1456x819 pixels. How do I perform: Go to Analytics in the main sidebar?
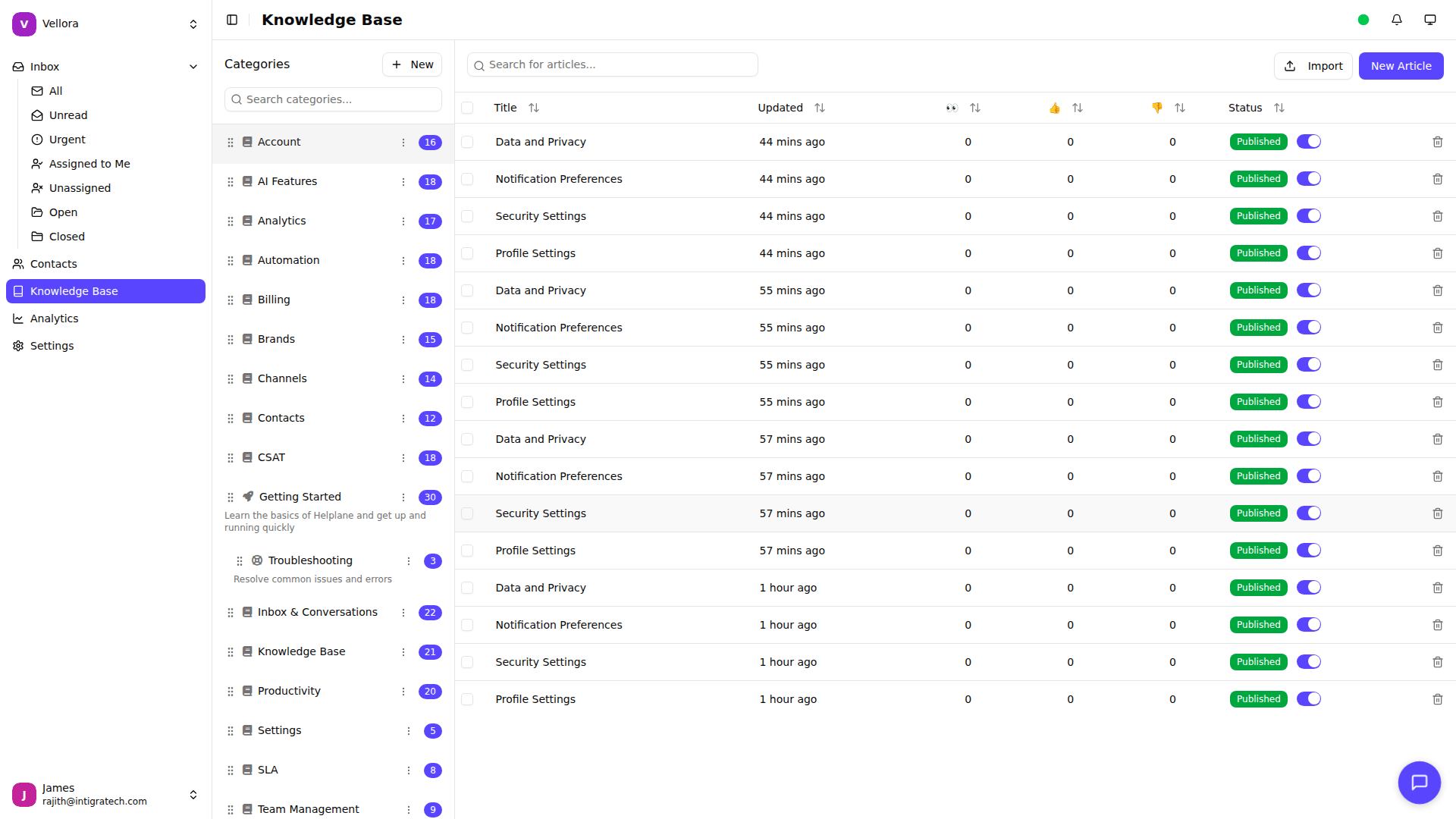pos(105,318)
